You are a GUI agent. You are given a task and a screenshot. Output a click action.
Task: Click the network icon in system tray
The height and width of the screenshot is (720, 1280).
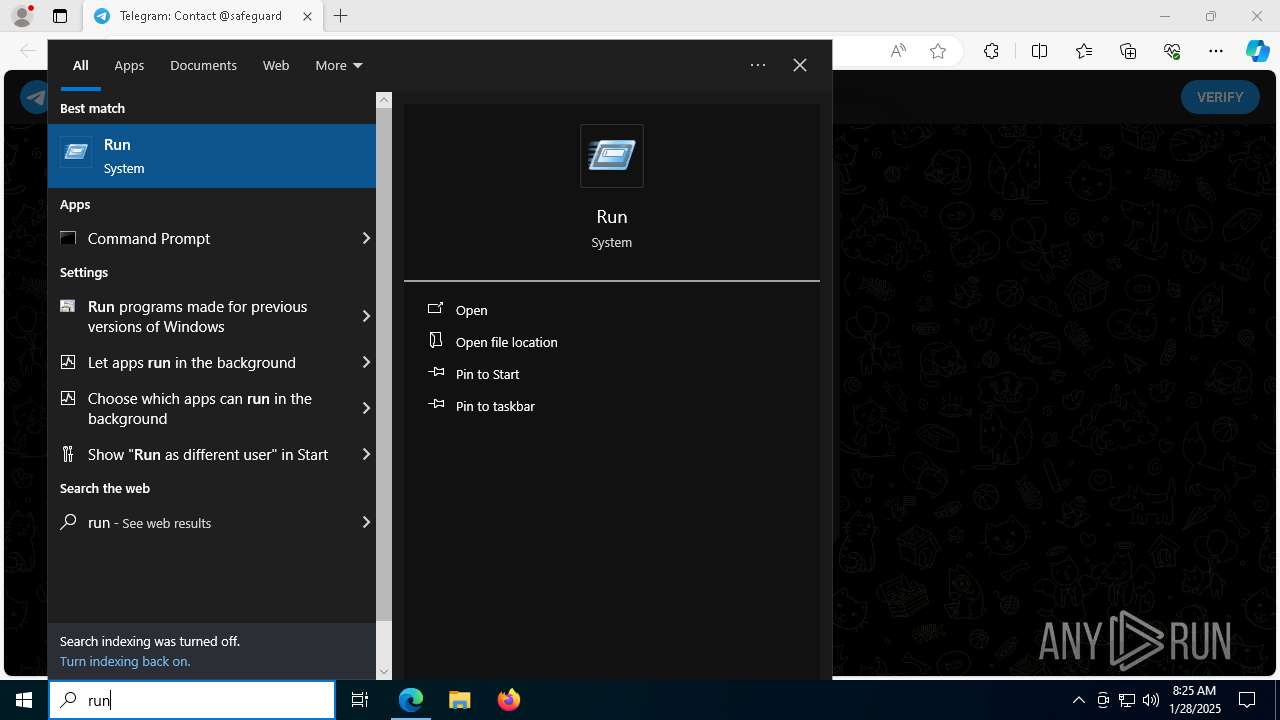pyautogui.click(x=1127, y=700)
